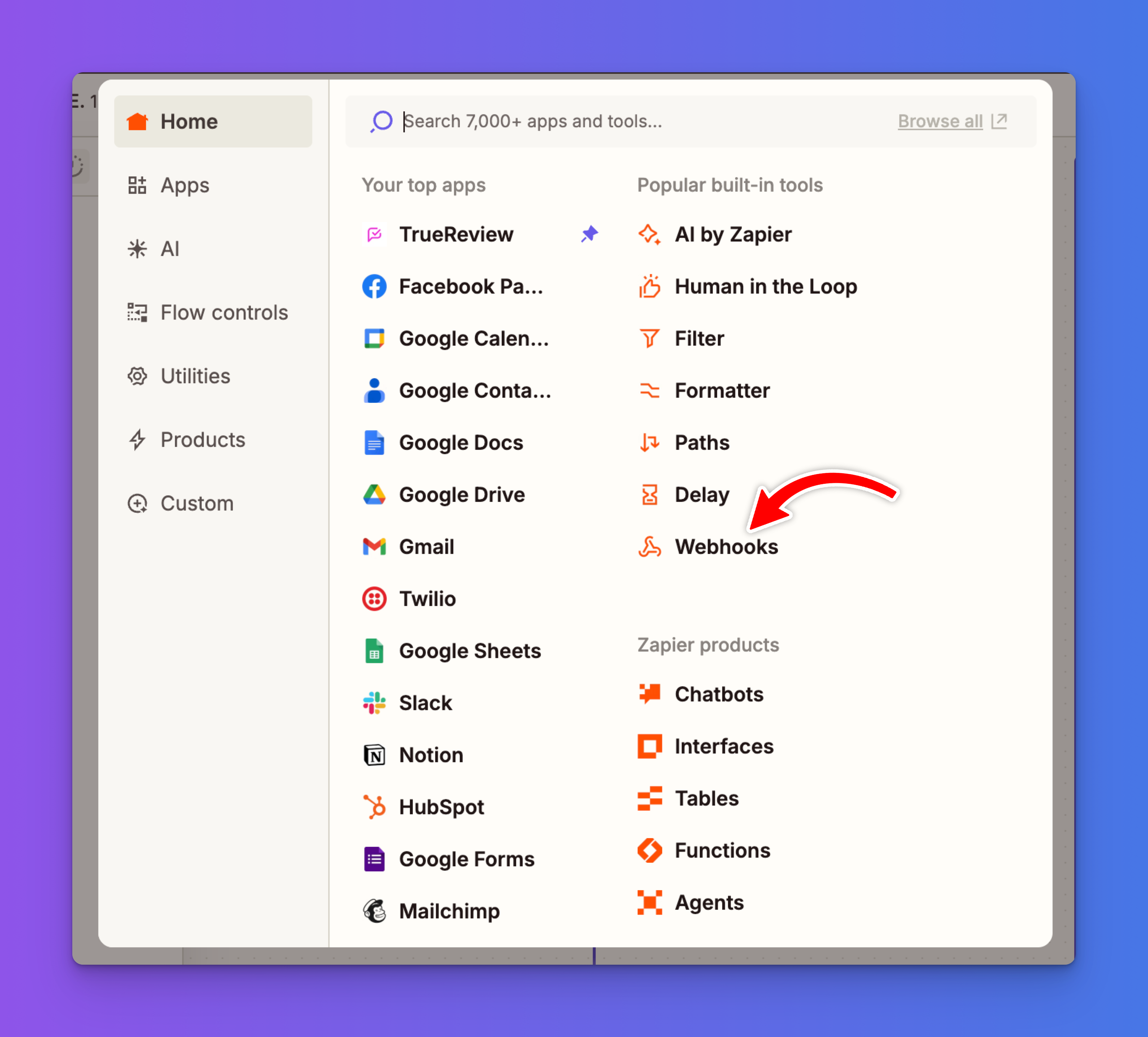Viewport: 1148px width, 1037px height.
Task: Open the Flow controls category
Action: pyautogui.click(x=224, y=313)
